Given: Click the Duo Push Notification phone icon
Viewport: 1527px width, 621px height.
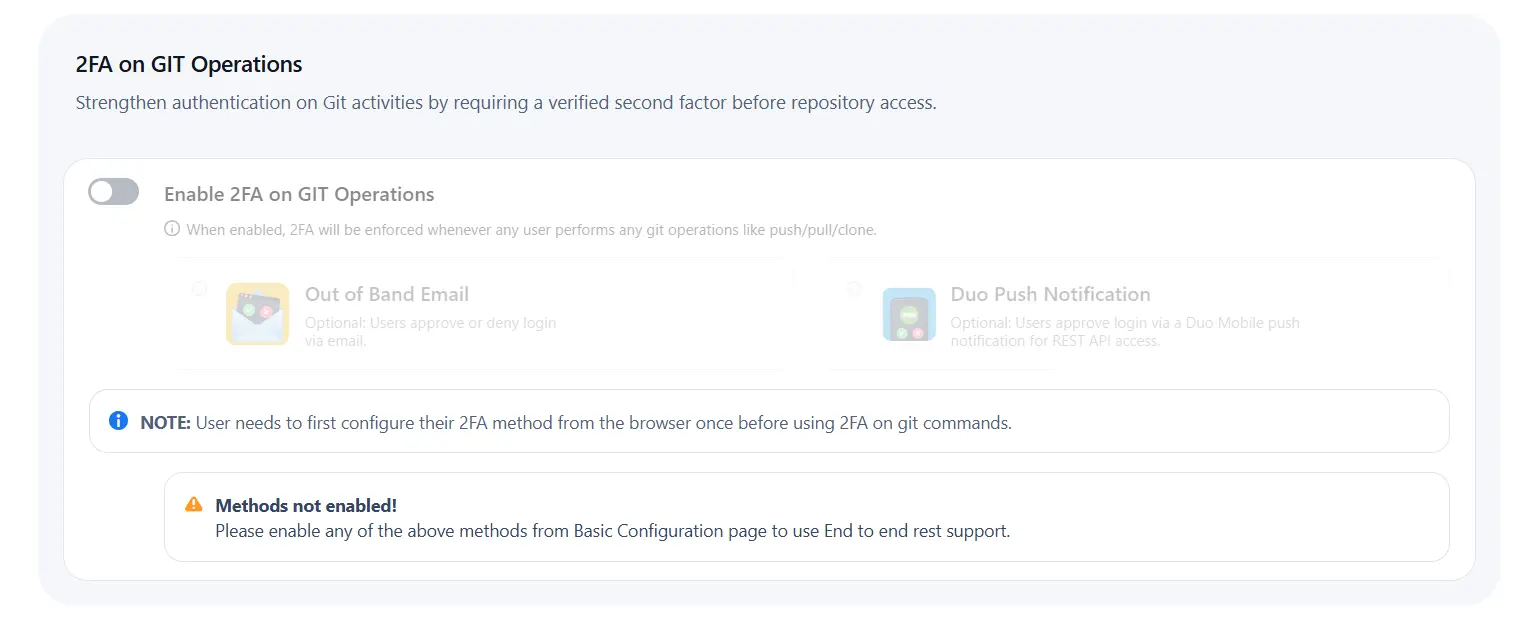Looking at the screenshot, I should click(x=908, y=314).
